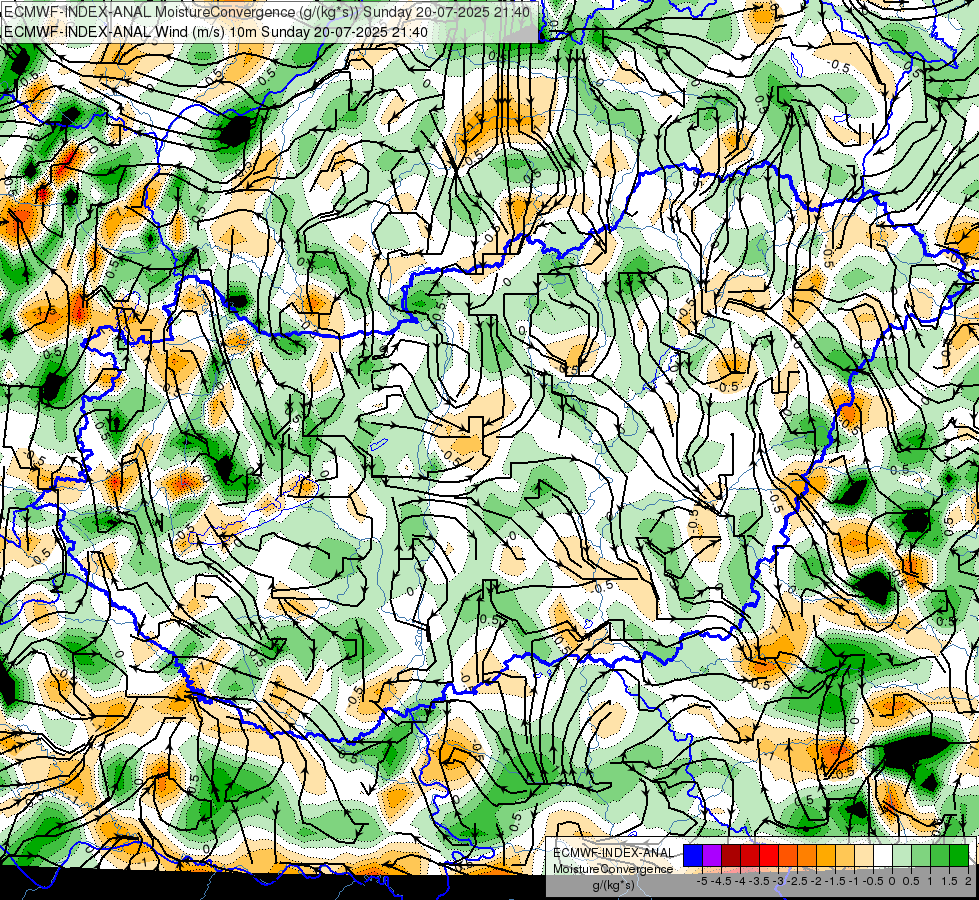Click the light orange swatch between -1.5 and -1

[x=845, y=856]
